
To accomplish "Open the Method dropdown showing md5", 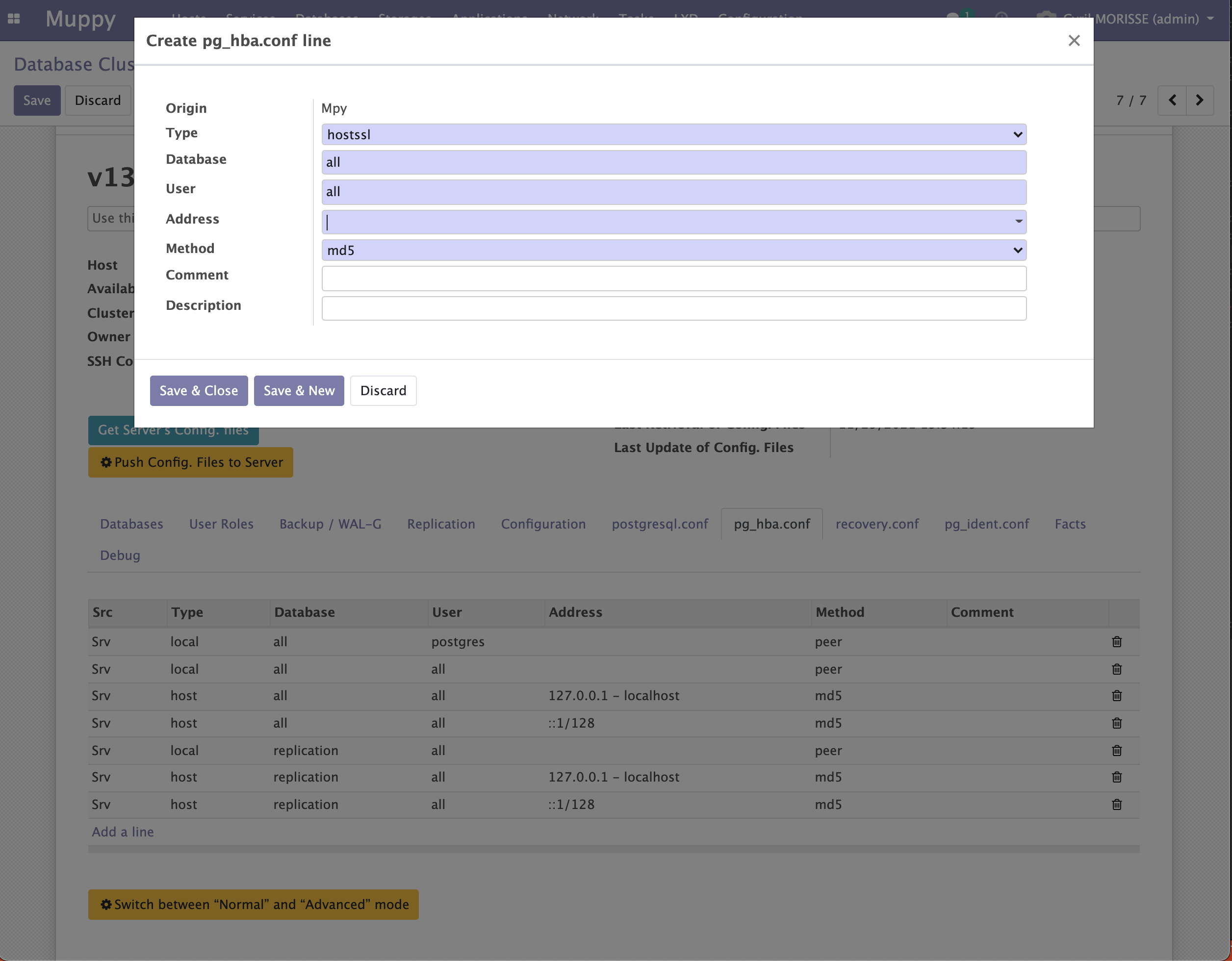I will (673, 251).
